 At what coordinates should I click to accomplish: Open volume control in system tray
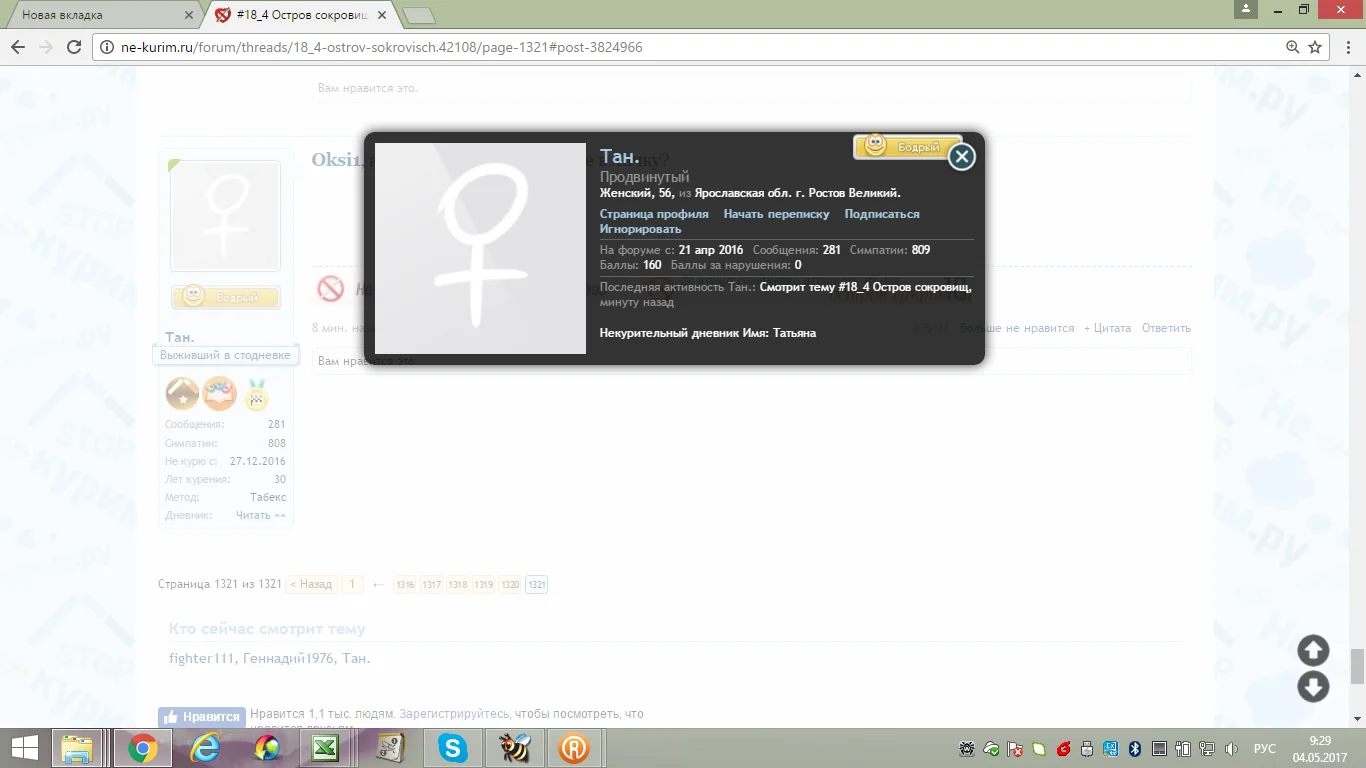(x=1231, y=748)
